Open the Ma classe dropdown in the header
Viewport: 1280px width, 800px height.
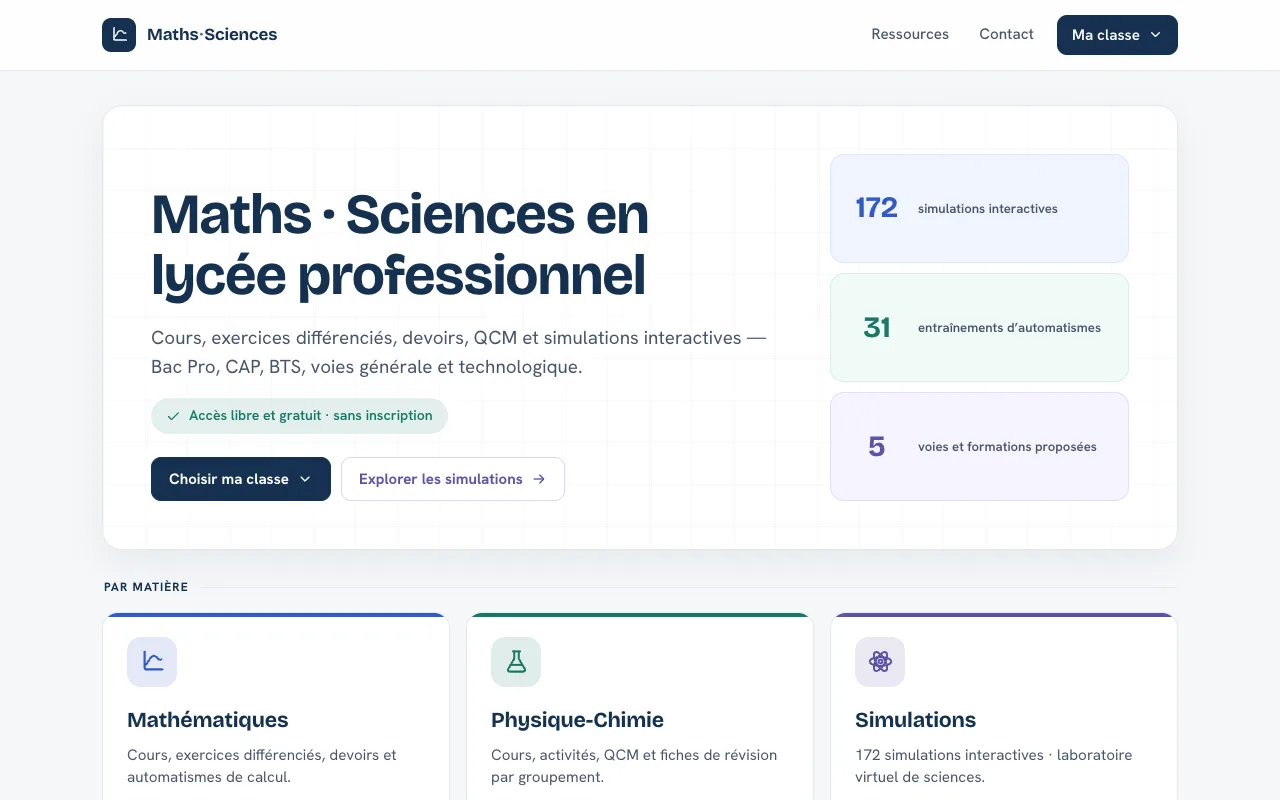click(x=1117, y=35)
